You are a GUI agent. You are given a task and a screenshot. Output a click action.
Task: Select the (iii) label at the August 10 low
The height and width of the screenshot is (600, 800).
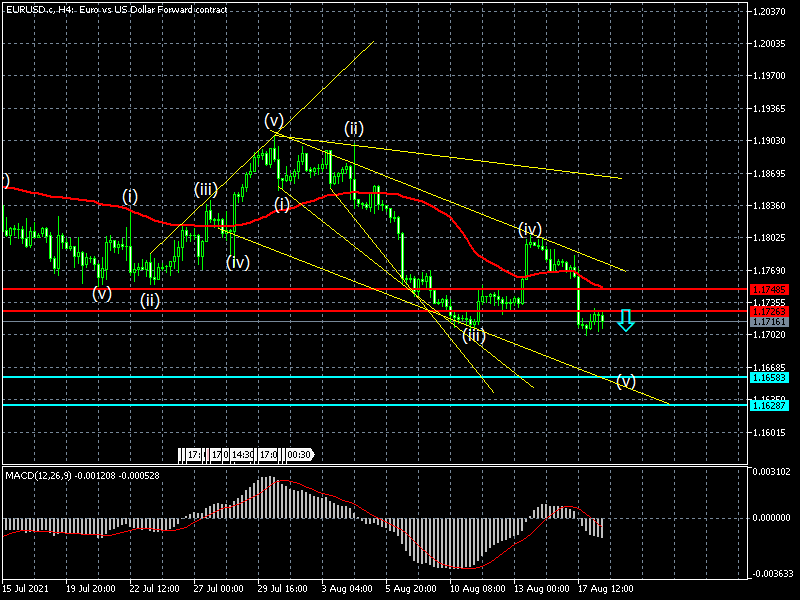pos(474,335)
